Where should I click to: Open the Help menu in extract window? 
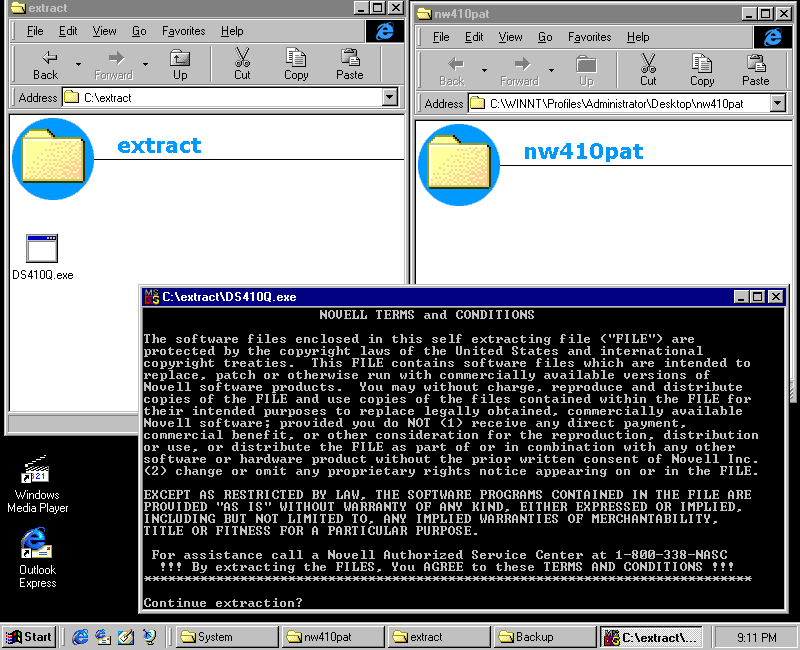tap(232, 31)
